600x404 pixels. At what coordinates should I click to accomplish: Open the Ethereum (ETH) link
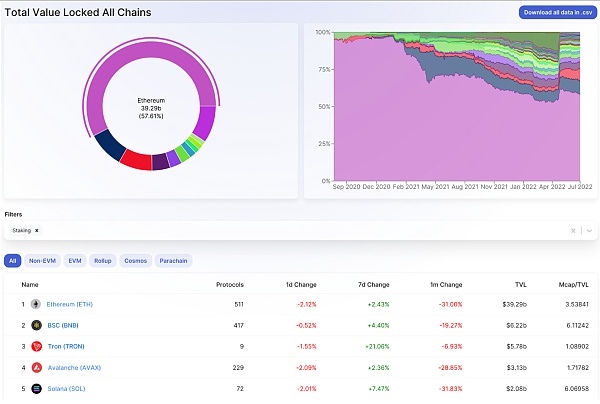click(70, 304)
